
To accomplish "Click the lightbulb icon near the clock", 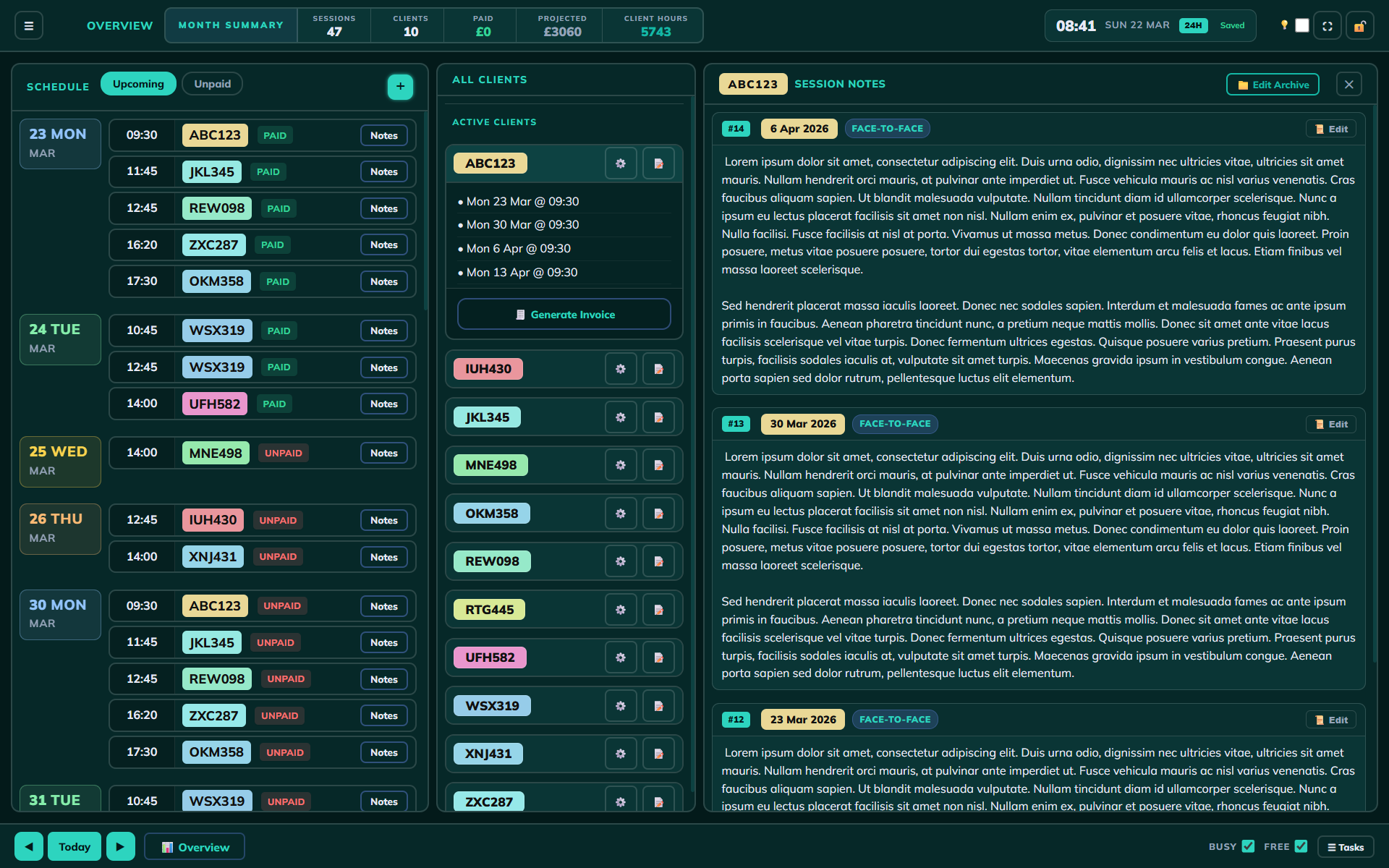I will 1283,25.
